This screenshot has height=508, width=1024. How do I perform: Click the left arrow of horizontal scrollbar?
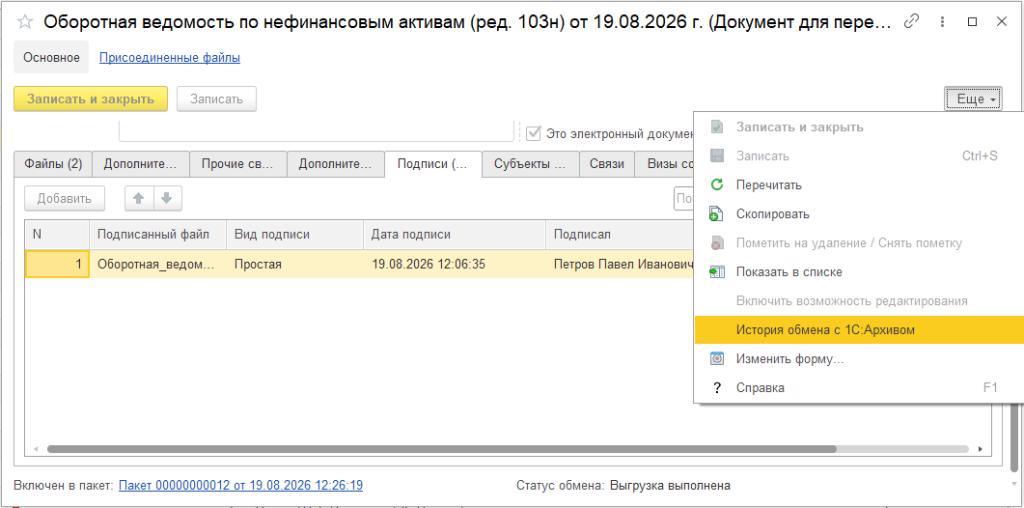click(x=35, y=449)
